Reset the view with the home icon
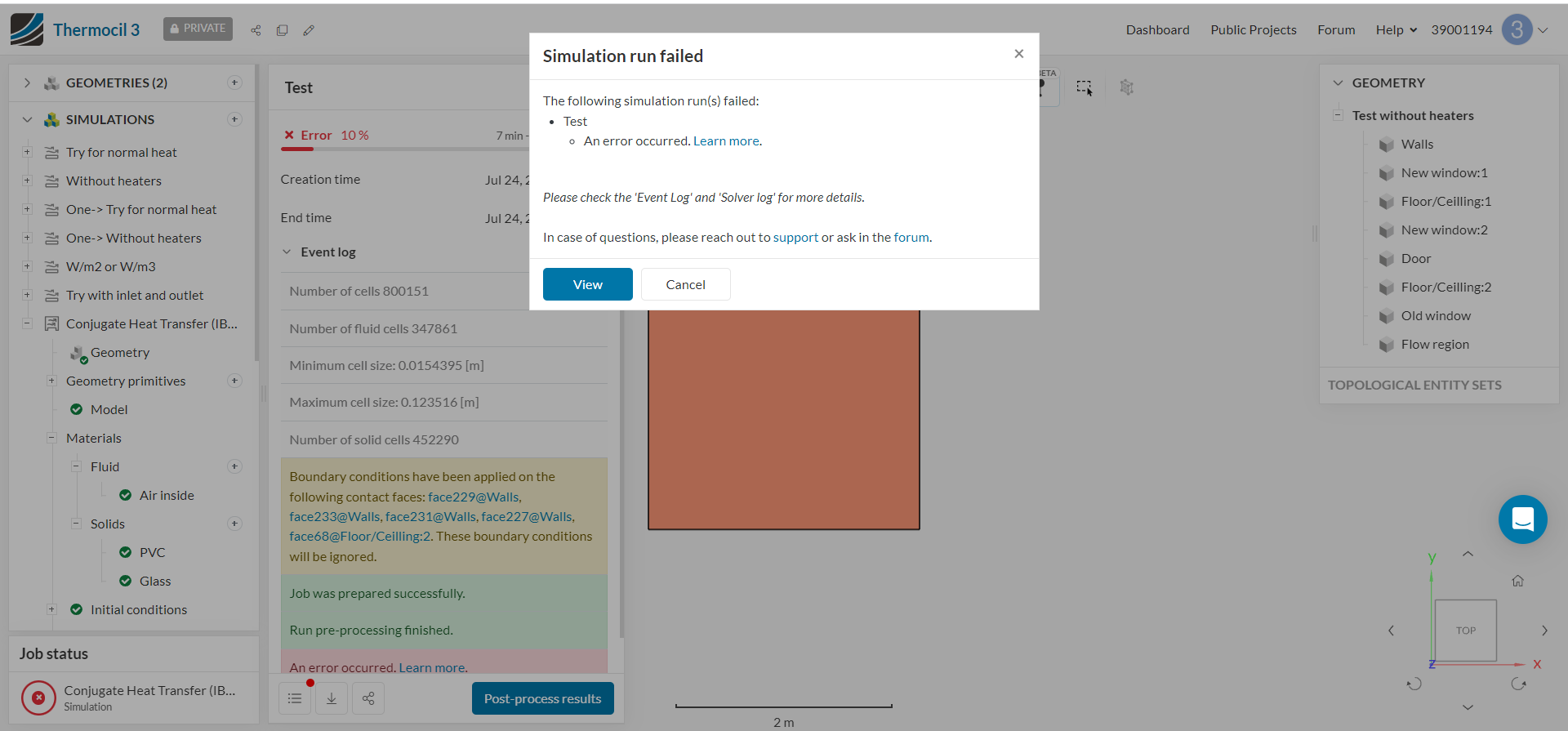The height and width of the screenshot is (731, 1568). point(1517,581)
